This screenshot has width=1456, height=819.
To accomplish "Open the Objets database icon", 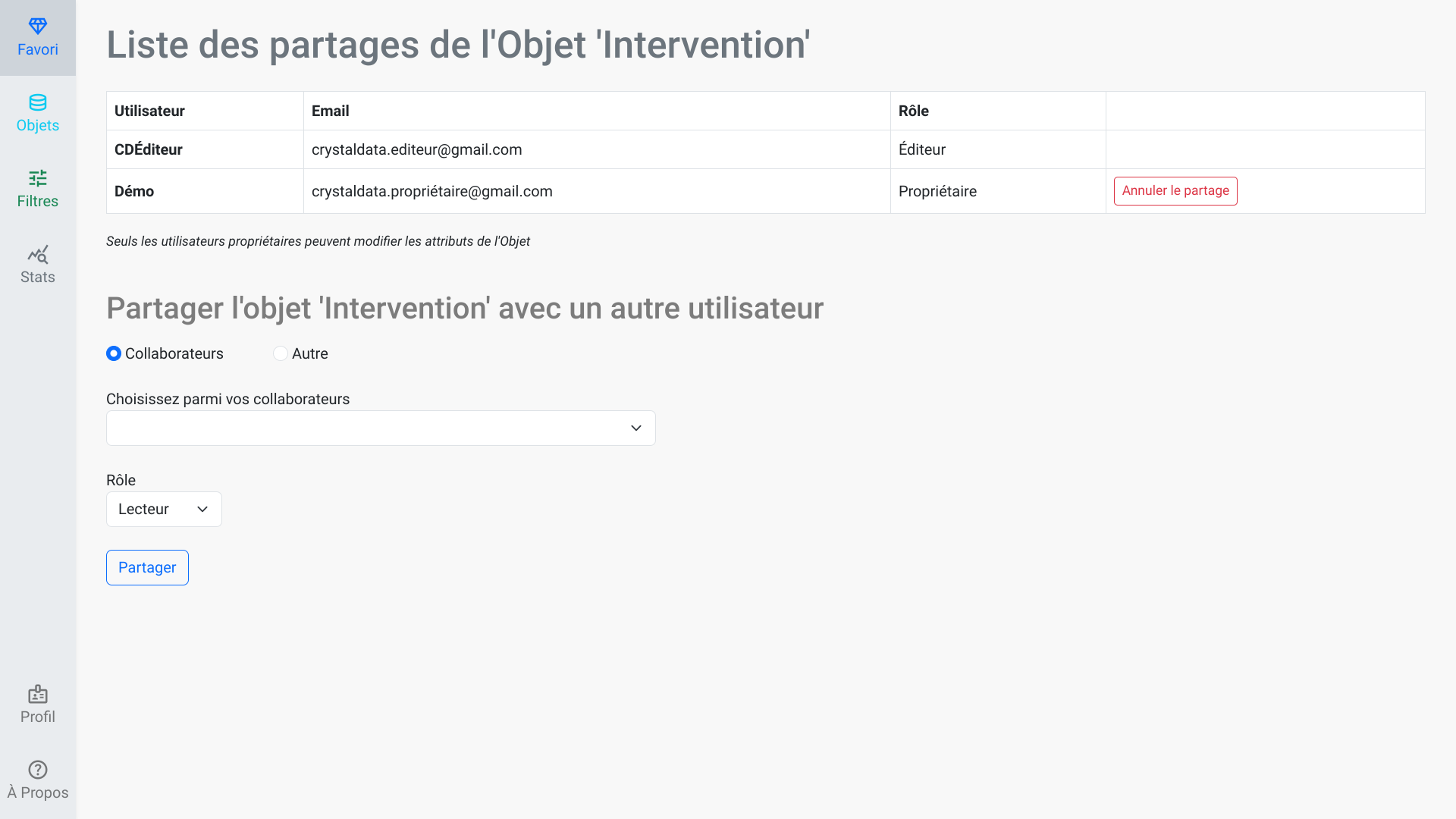I will point(38,102).
